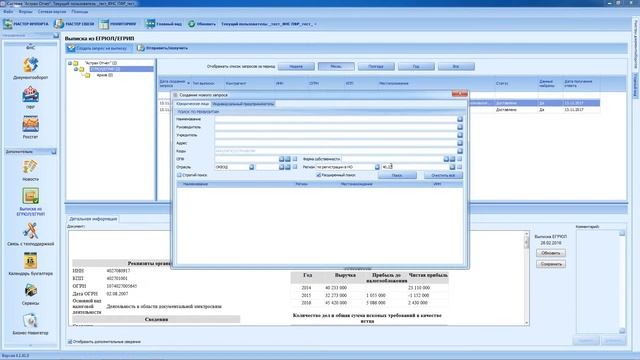Open the Коды field dropdown button
640x360 pixels.
tap(460, 151)
